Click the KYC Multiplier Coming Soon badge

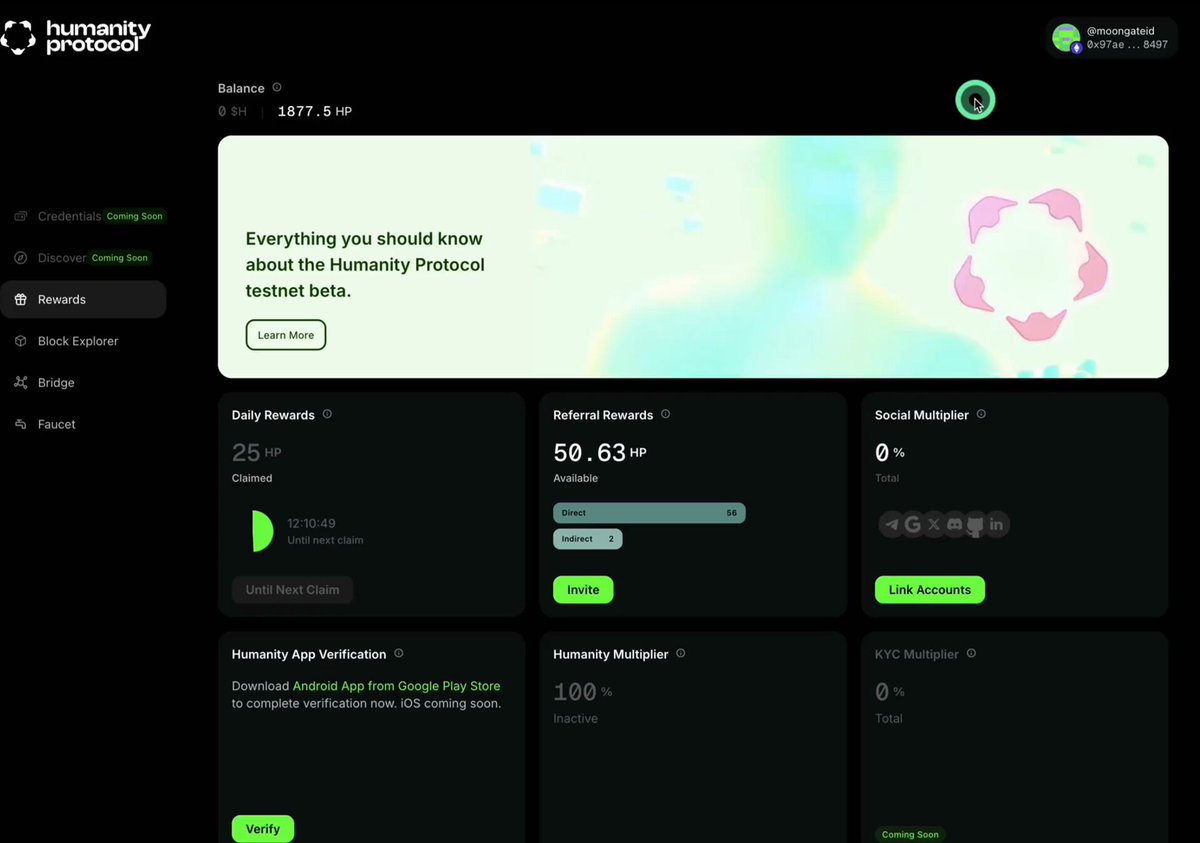911,834
